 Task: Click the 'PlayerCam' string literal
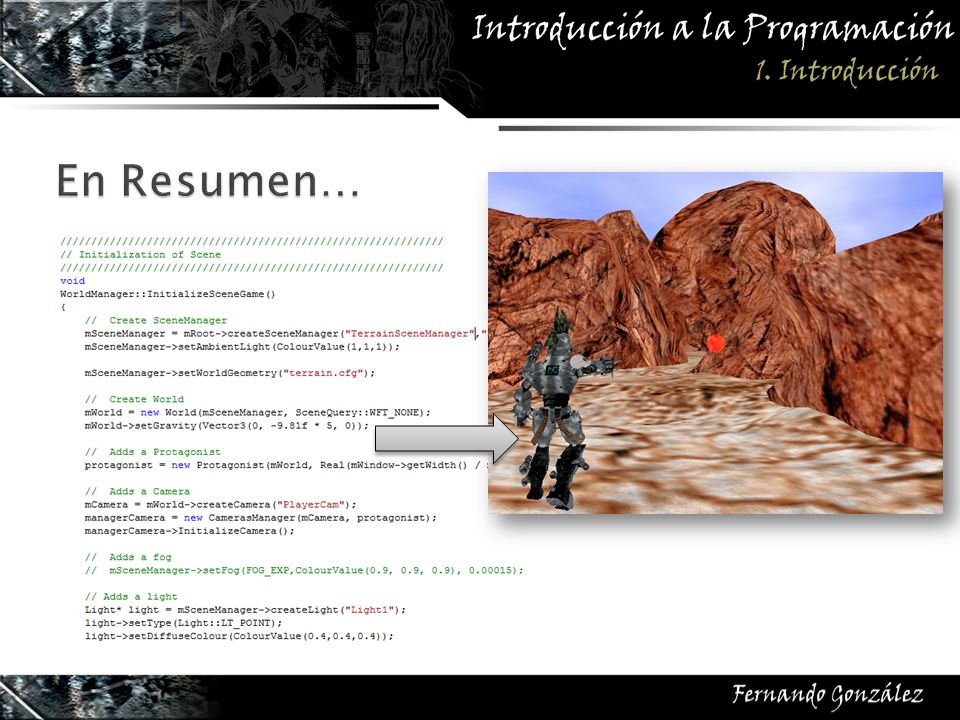[x=310, y=504]
